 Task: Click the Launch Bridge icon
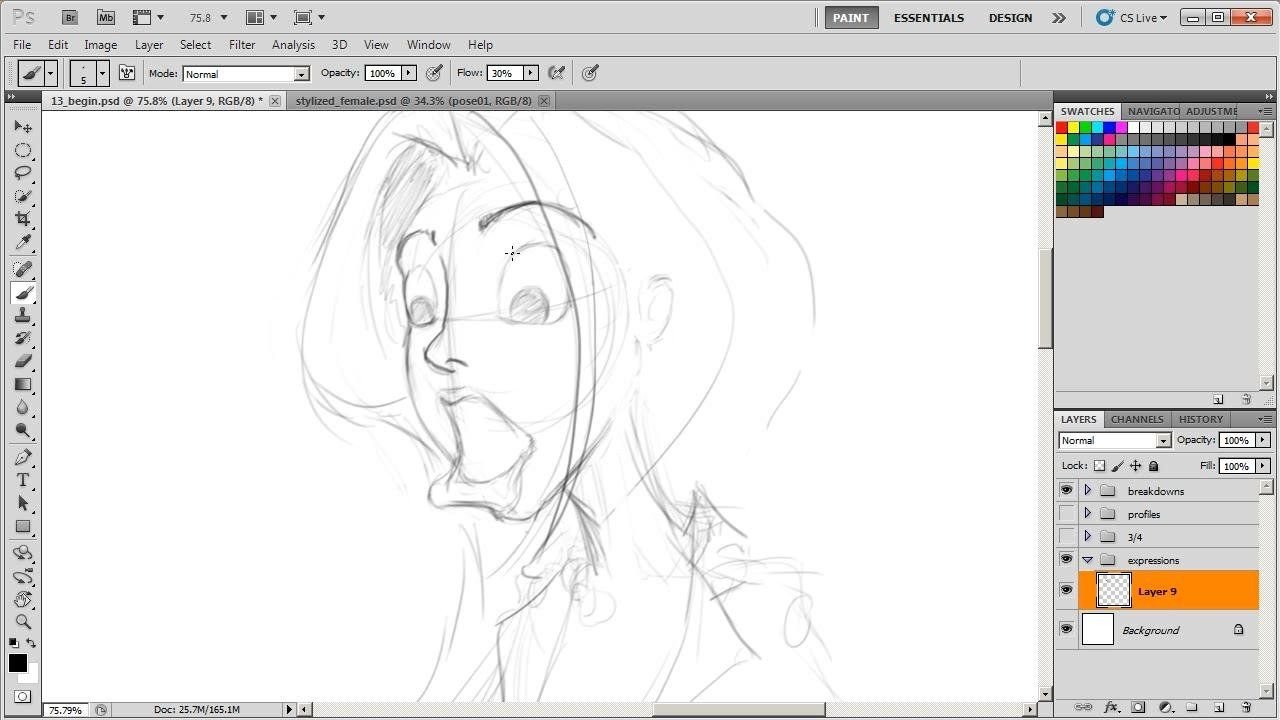tap(69, 17)
